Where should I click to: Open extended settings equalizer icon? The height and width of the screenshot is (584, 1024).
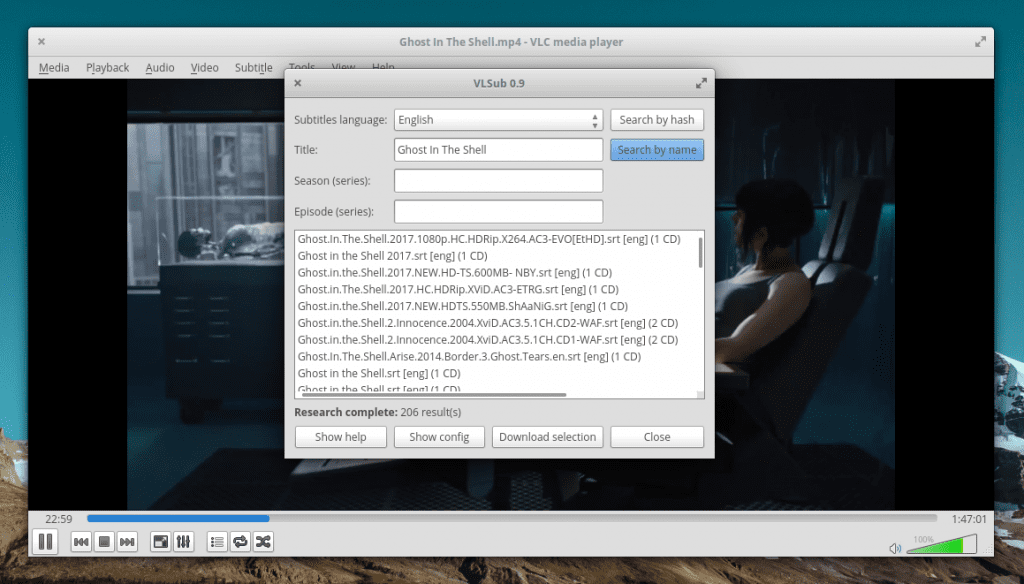click(x=183, y=542)
